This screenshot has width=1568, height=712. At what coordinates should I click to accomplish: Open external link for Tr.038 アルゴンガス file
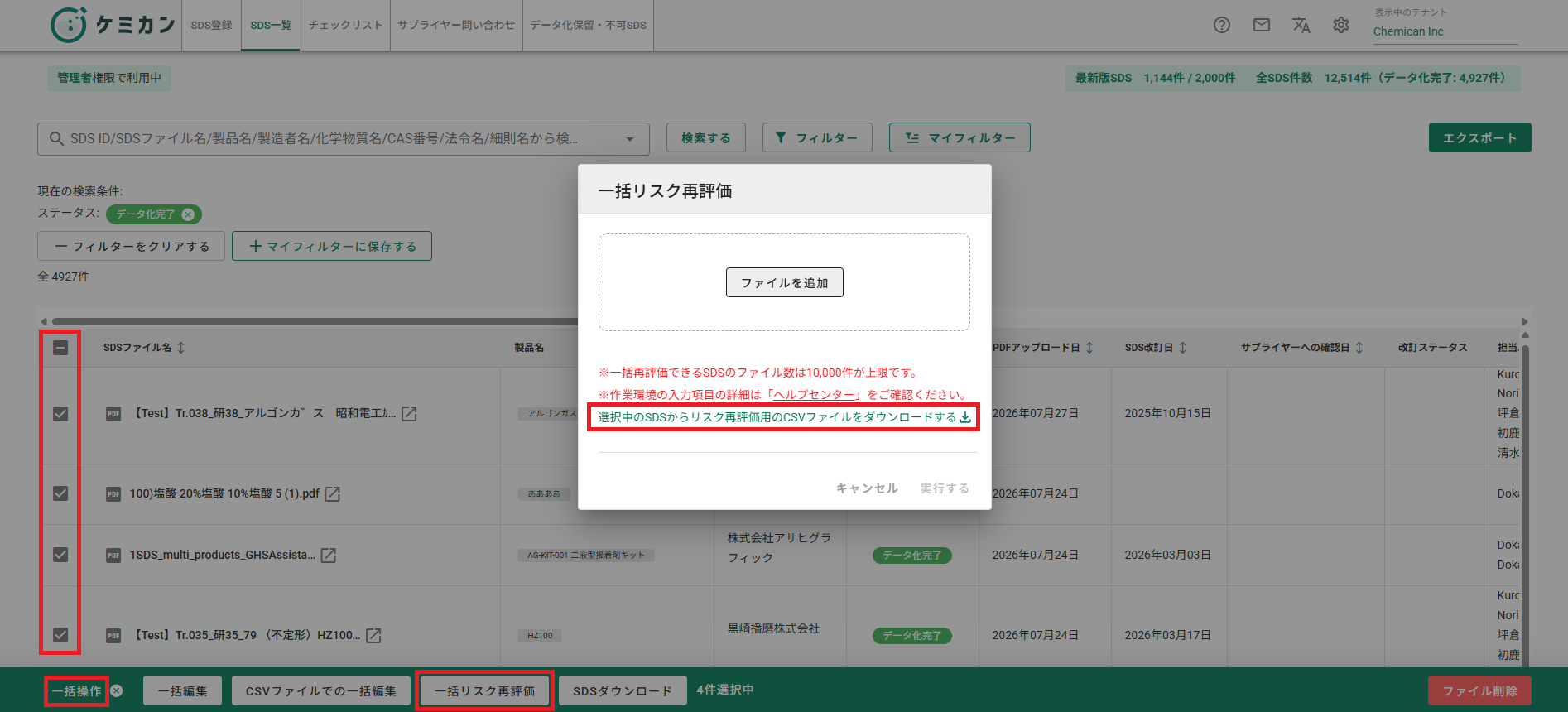(409, 413)
